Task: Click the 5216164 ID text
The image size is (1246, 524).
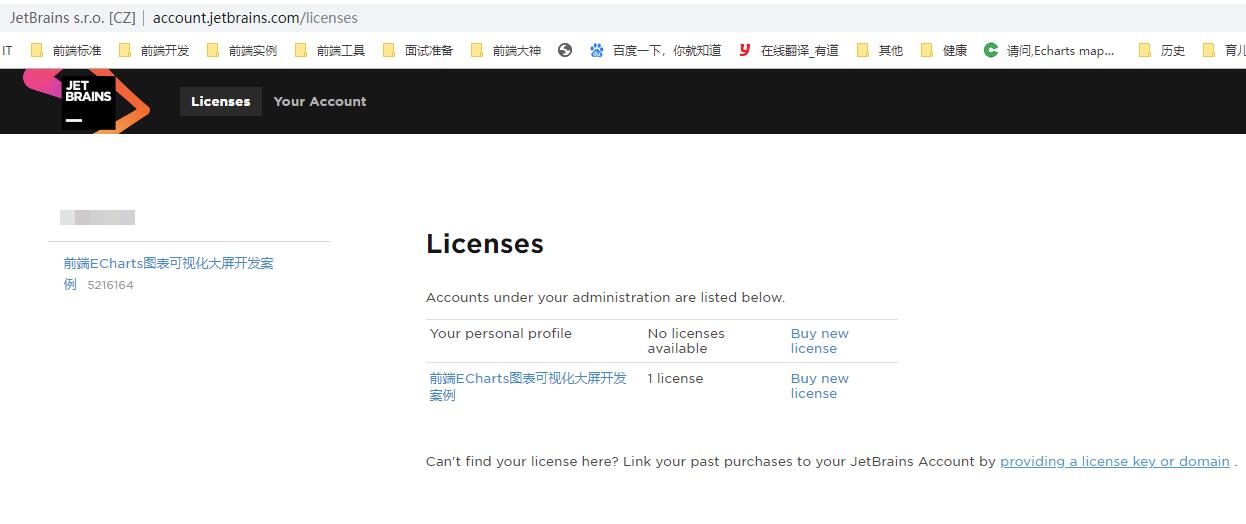Action: 110,285
